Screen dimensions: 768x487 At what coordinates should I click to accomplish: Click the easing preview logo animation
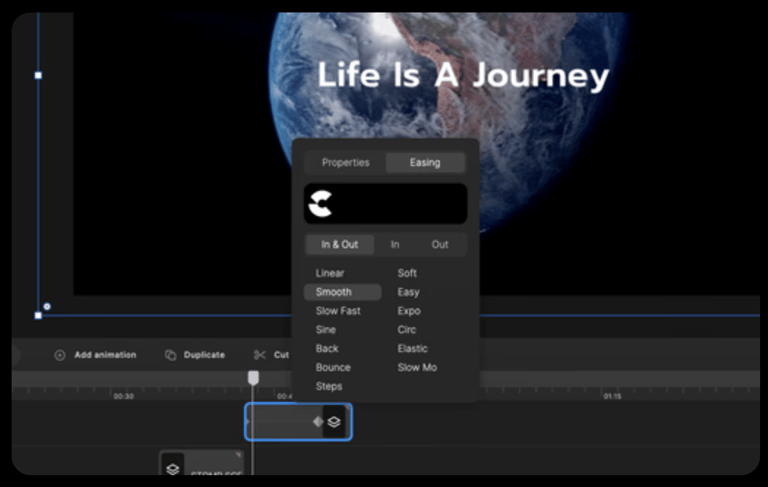[x=320, y=204]
